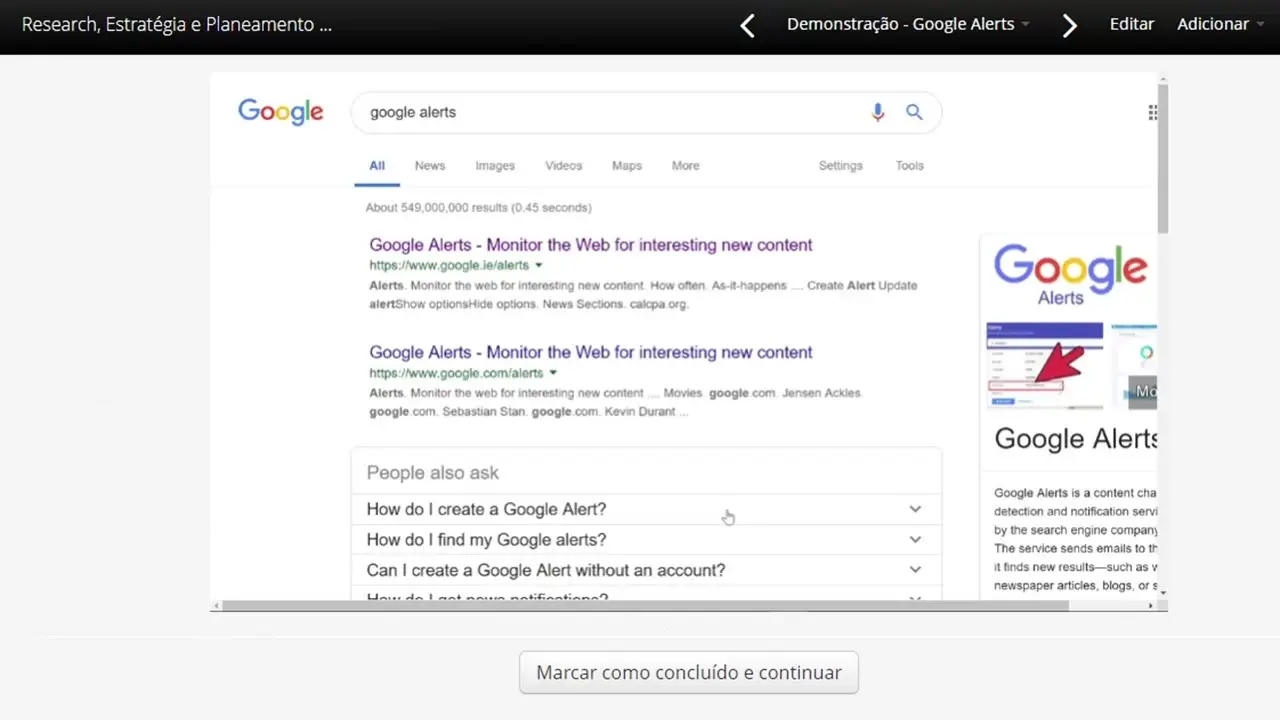The height and width of the screenshot is (720, 1280).
Task: Open search Tools
Action: point(910,166)
